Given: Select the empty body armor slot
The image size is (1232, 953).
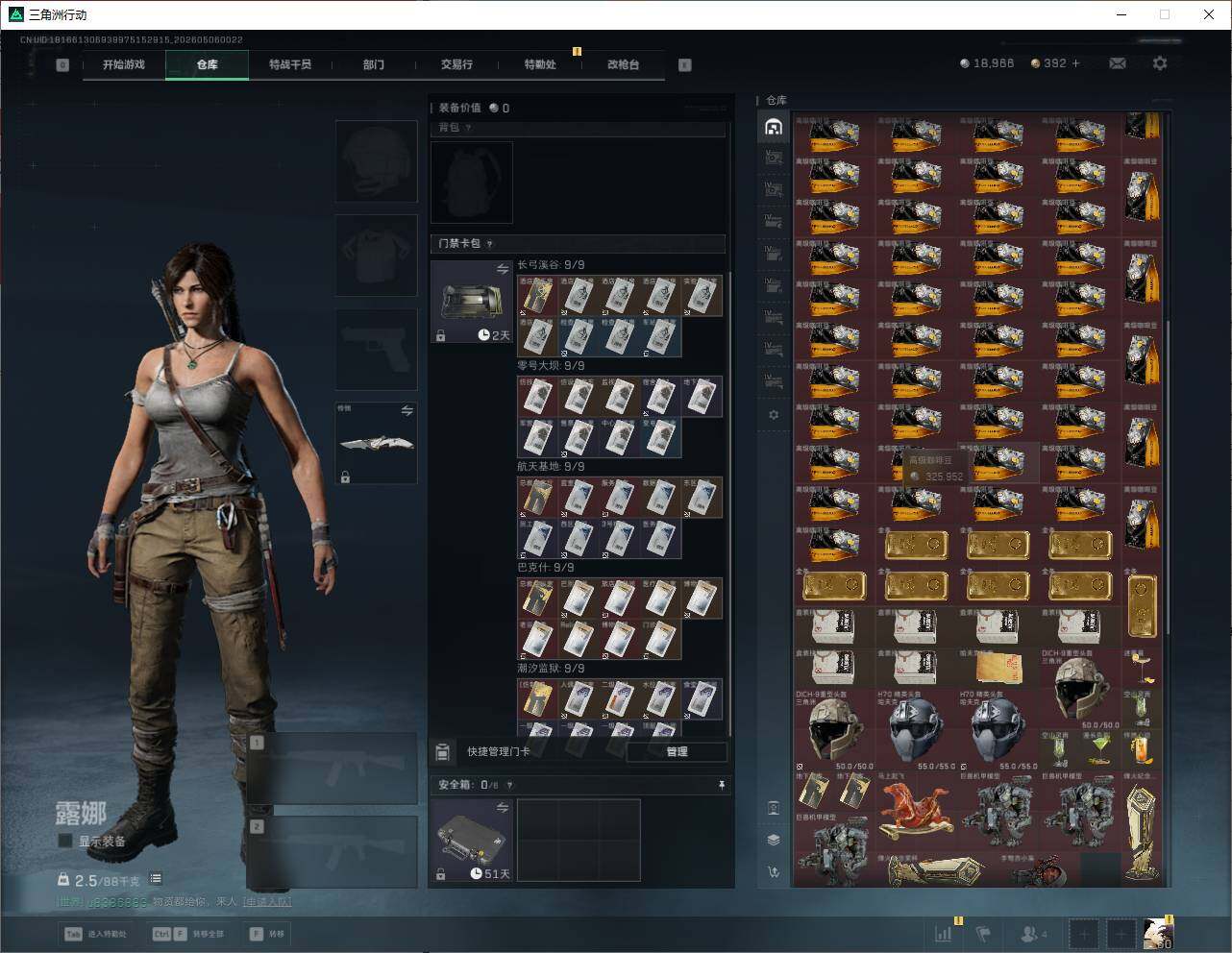Looking at the screenshot, I should (376, 256).
